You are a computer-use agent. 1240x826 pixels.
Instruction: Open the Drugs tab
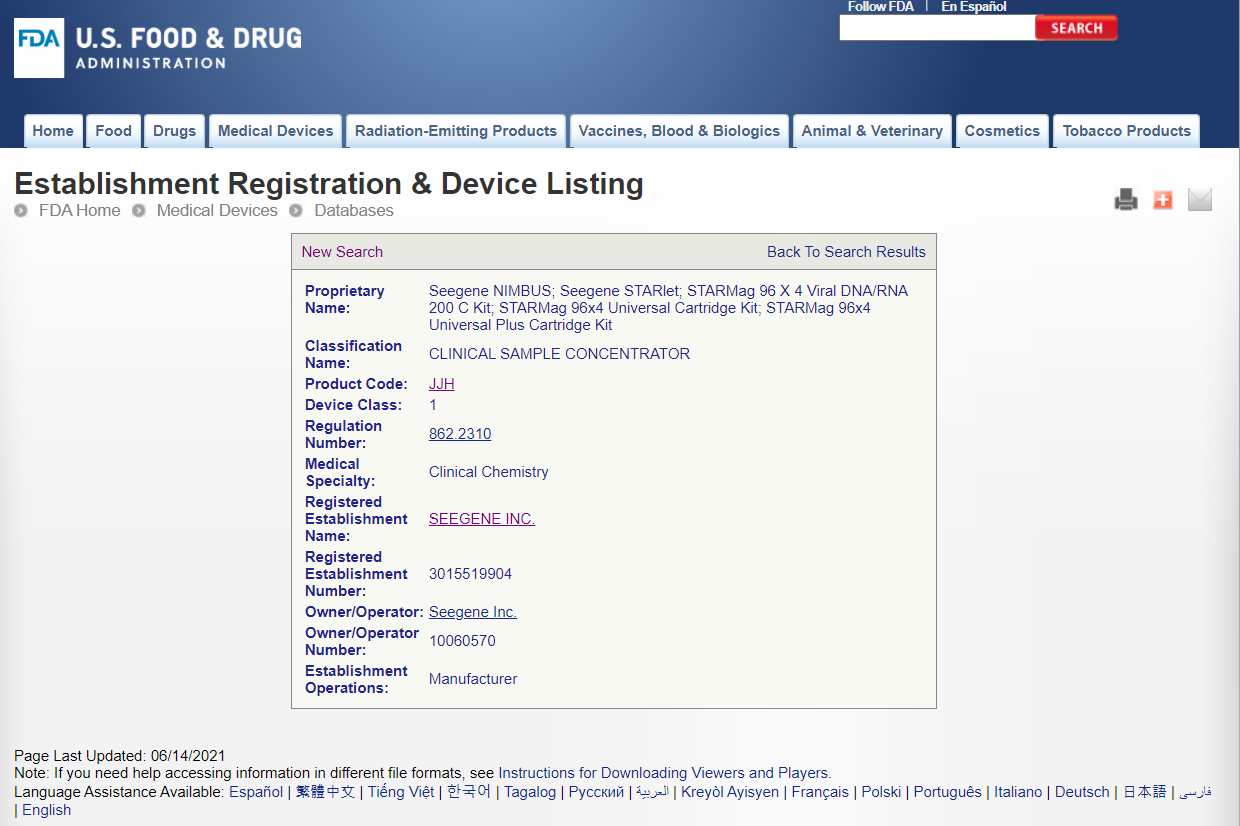(175, 131)
